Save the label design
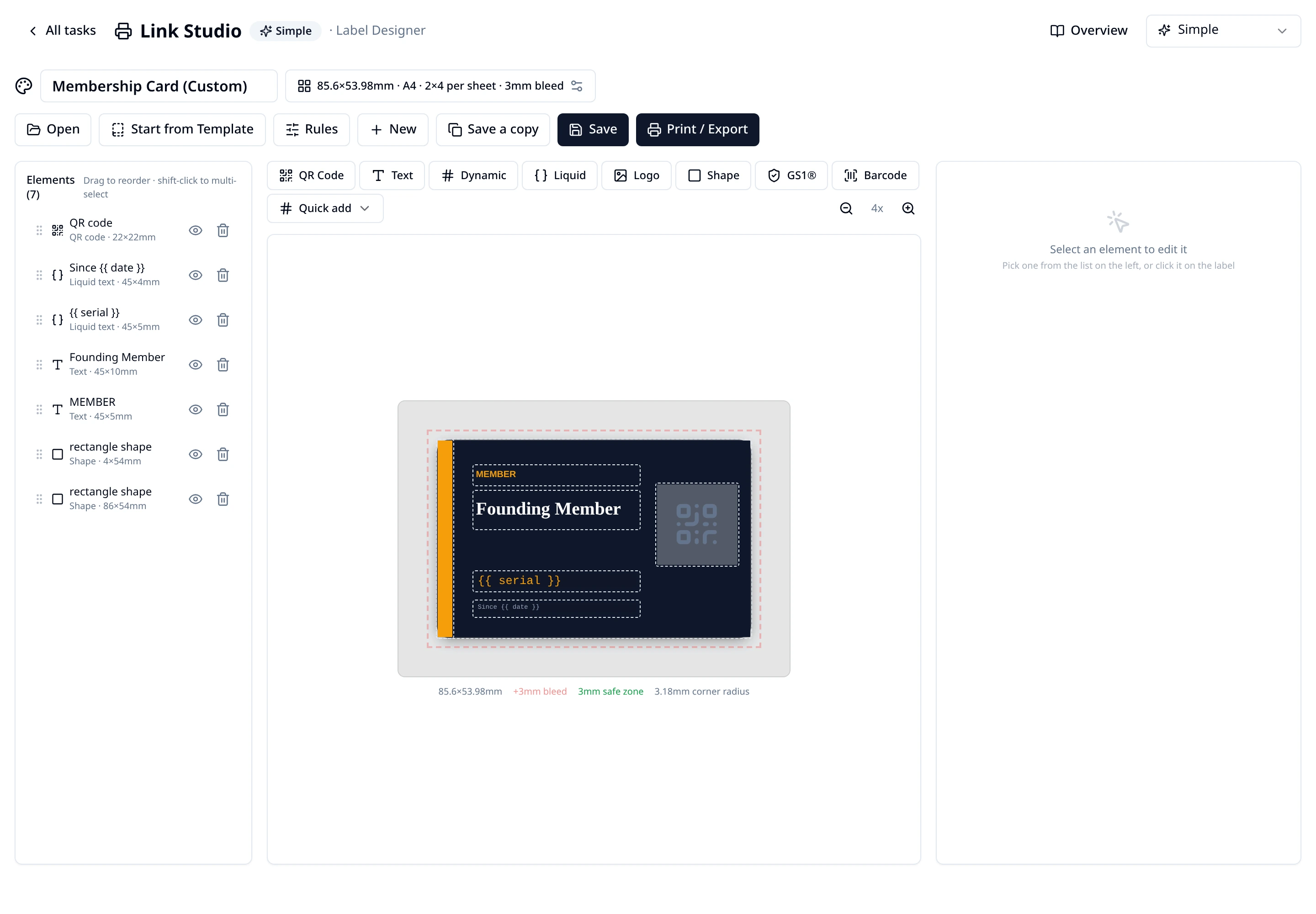 coord(593,129)
